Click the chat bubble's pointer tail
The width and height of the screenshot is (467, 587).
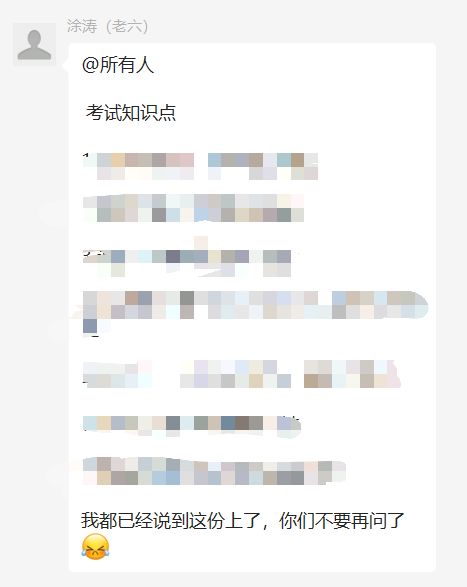pos(66,65)
